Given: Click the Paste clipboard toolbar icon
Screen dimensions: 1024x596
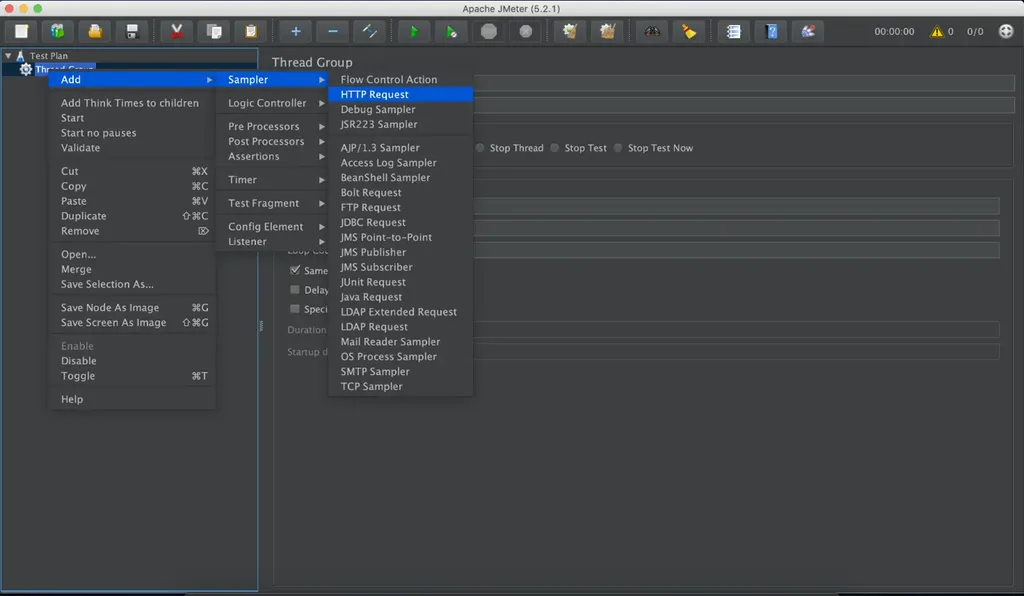Looking at the screenshot, I should pos(251,31).
